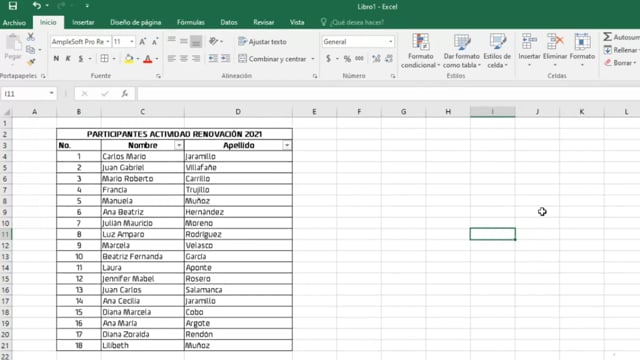Apply the yellow fill color bucket
This screenshot has height=360, width=640.
pos(129,59)
